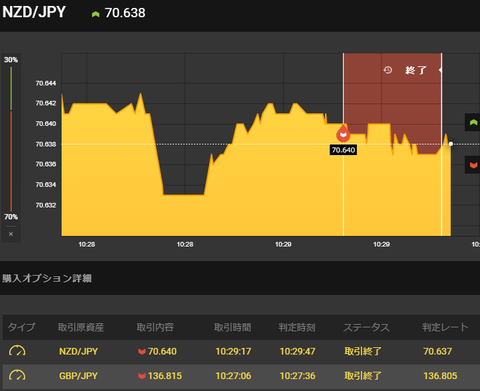The height and width of the screenshot is (391, 480).
Task: Click the red down arrow before 70.640 in table
Action: pyautogui.click(x=142, y=351)
